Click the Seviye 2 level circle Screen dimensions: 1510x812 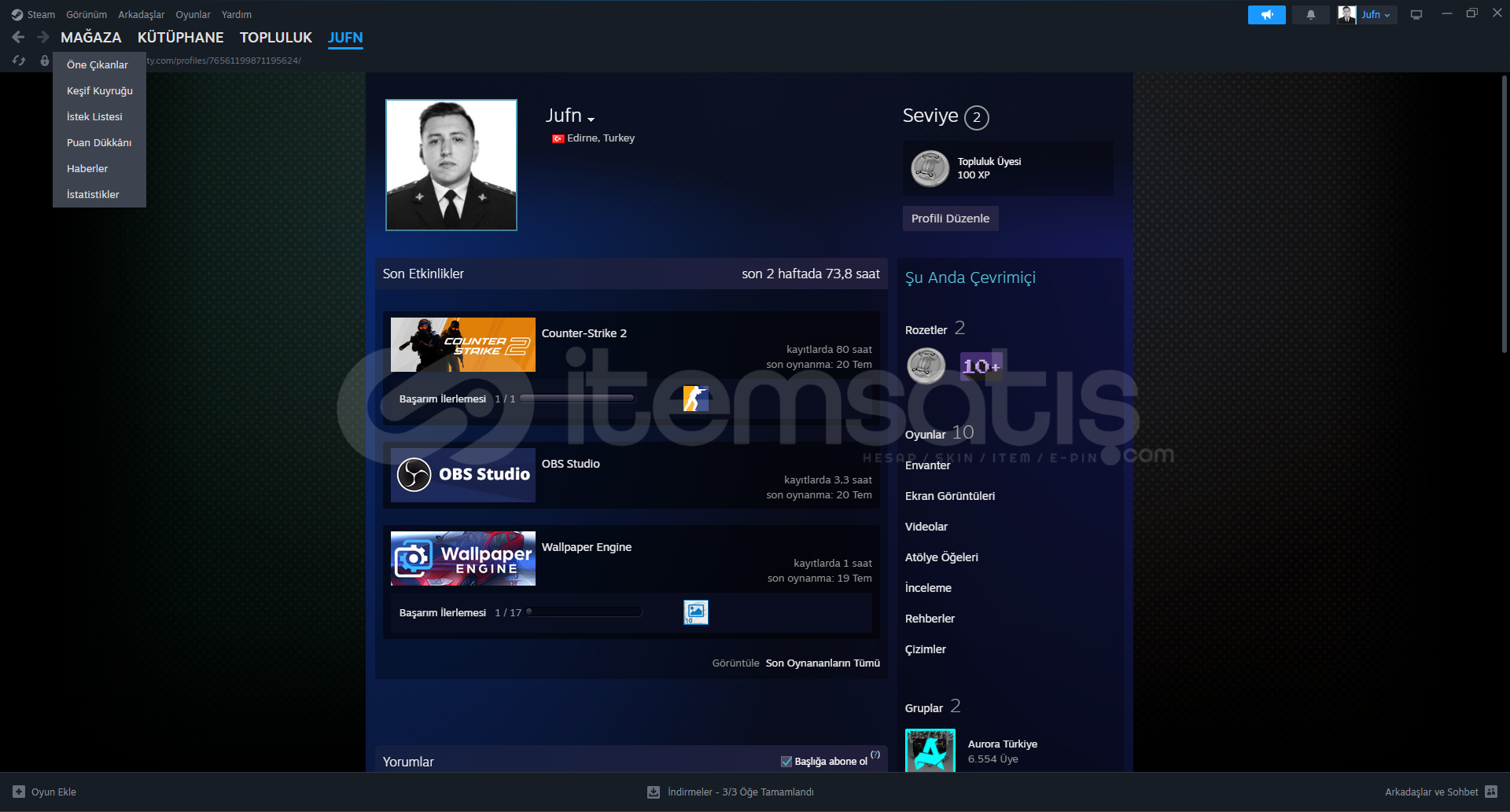[x=977, y=117]
